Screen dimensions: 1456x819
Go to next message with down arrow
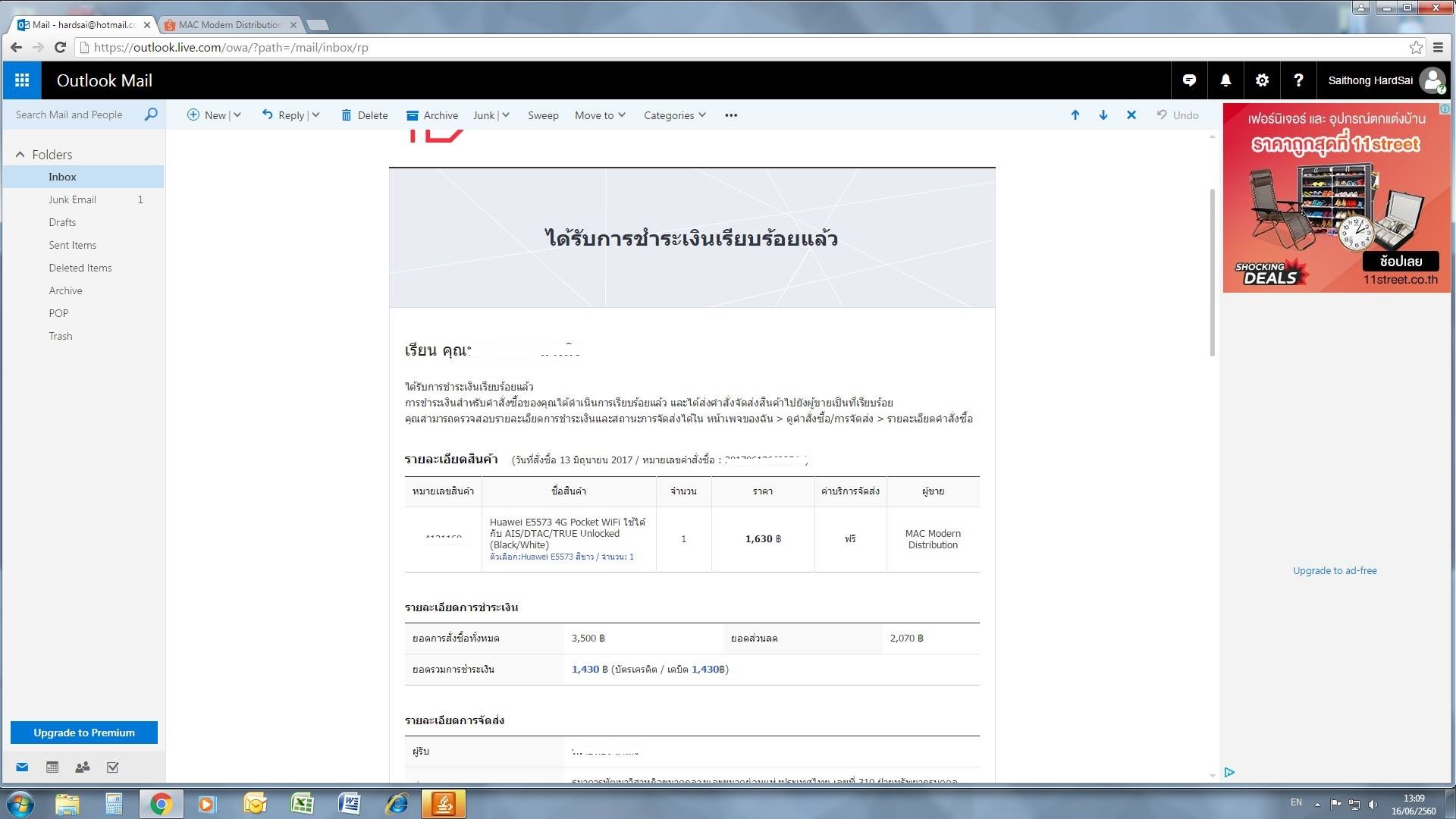coord(1103,115)
